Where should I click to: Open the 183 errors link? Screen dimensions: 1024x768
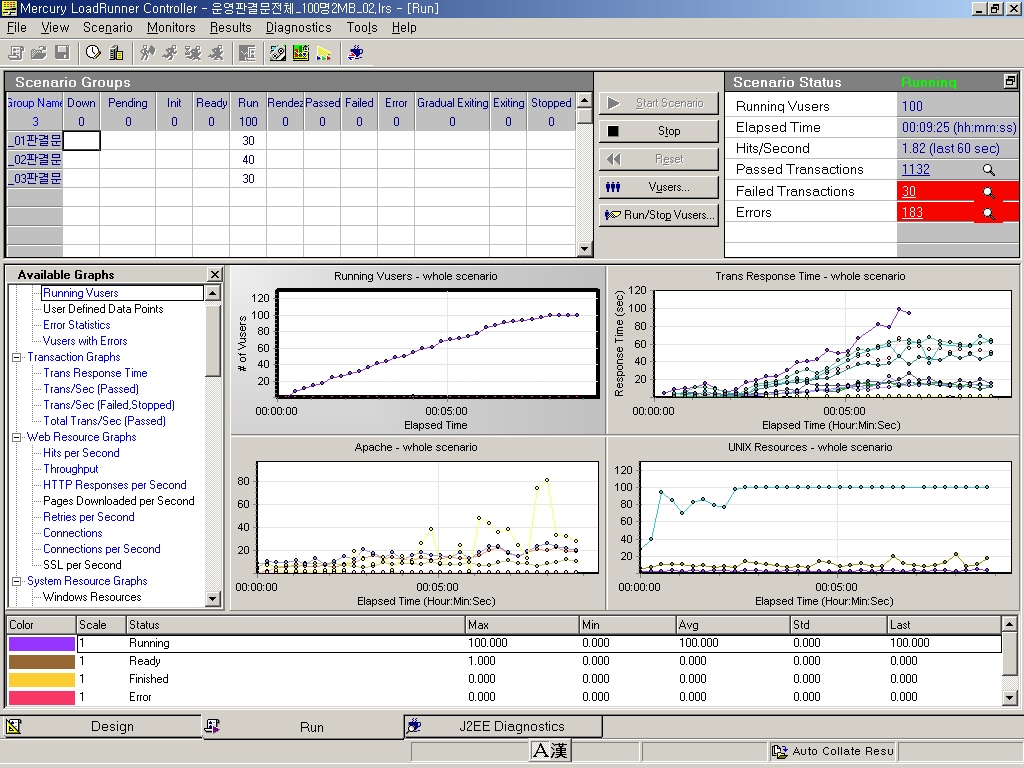pos(912,213)
